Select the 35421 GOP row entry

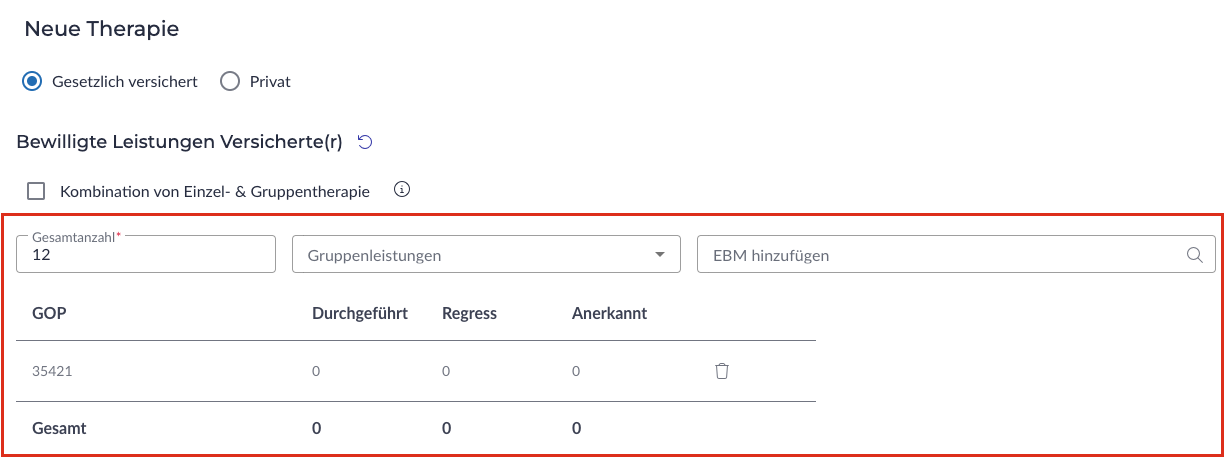(x=52, y=371)
